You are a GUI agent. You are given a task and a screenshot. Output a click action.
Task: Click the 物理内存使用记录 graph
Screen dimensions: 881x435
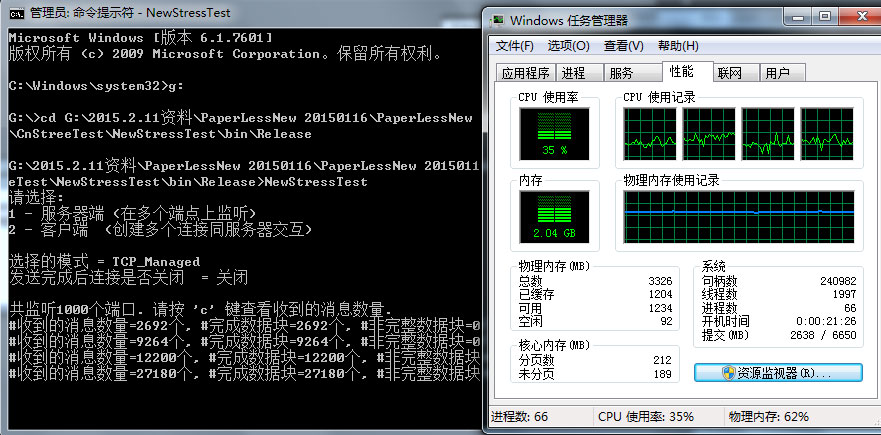pyautogui.click(x=739, y=217)
